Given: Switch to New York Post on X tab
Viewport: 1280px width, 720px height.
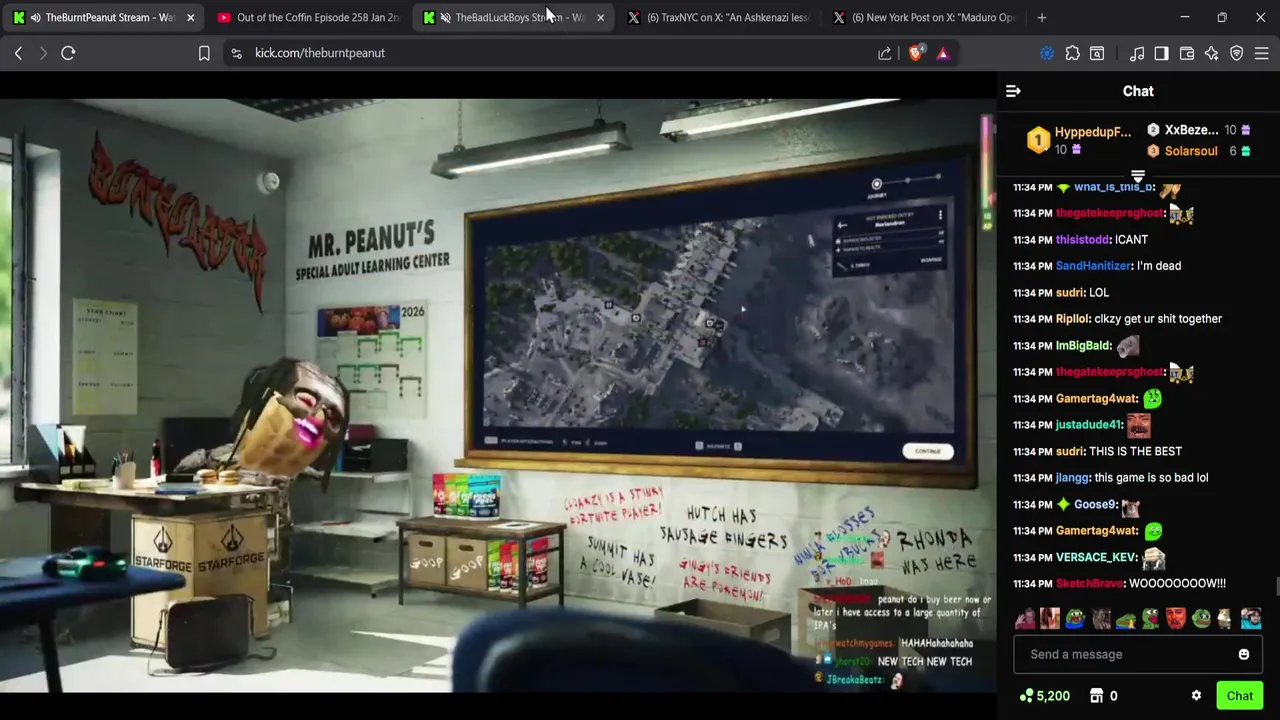Looking at the screenshot, I should [923, 17].
